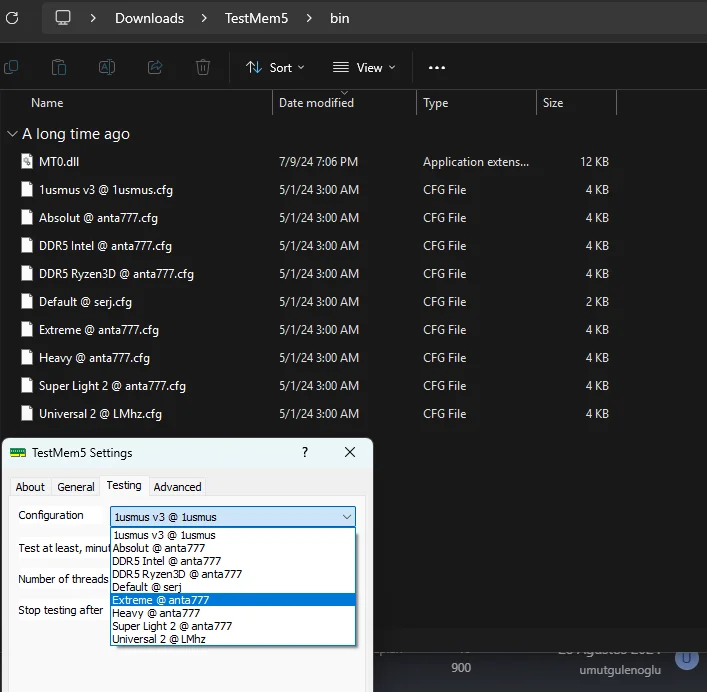Screen dimensions: 707x692
Task: Open the three-dot See more menu
Action: click(436, 67)
